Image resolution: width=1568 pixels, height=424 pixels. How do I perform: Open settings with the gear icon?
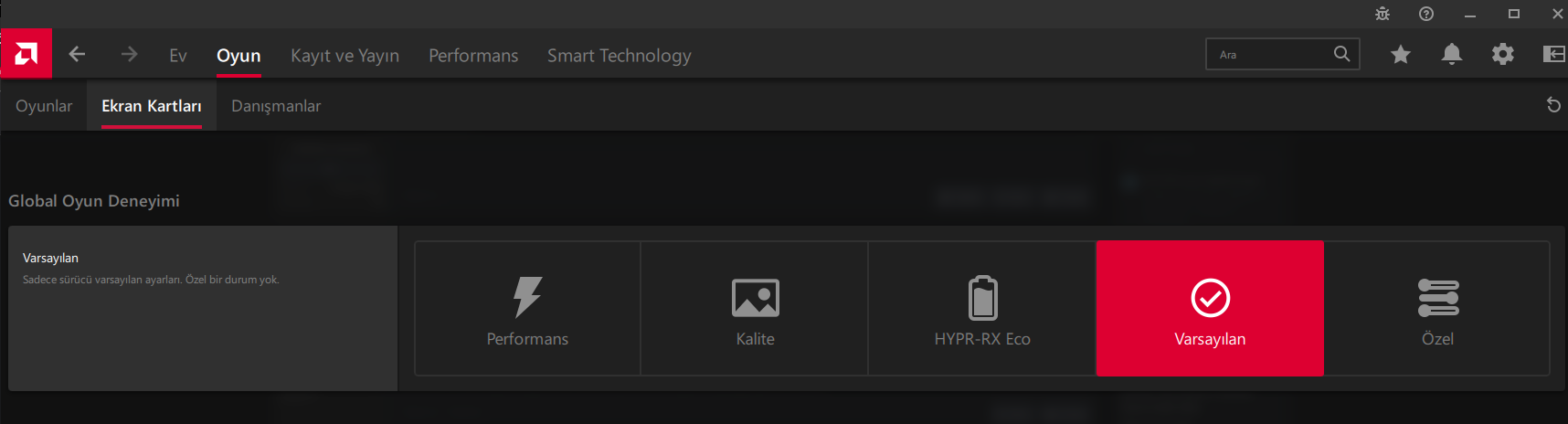[1502, 55]
